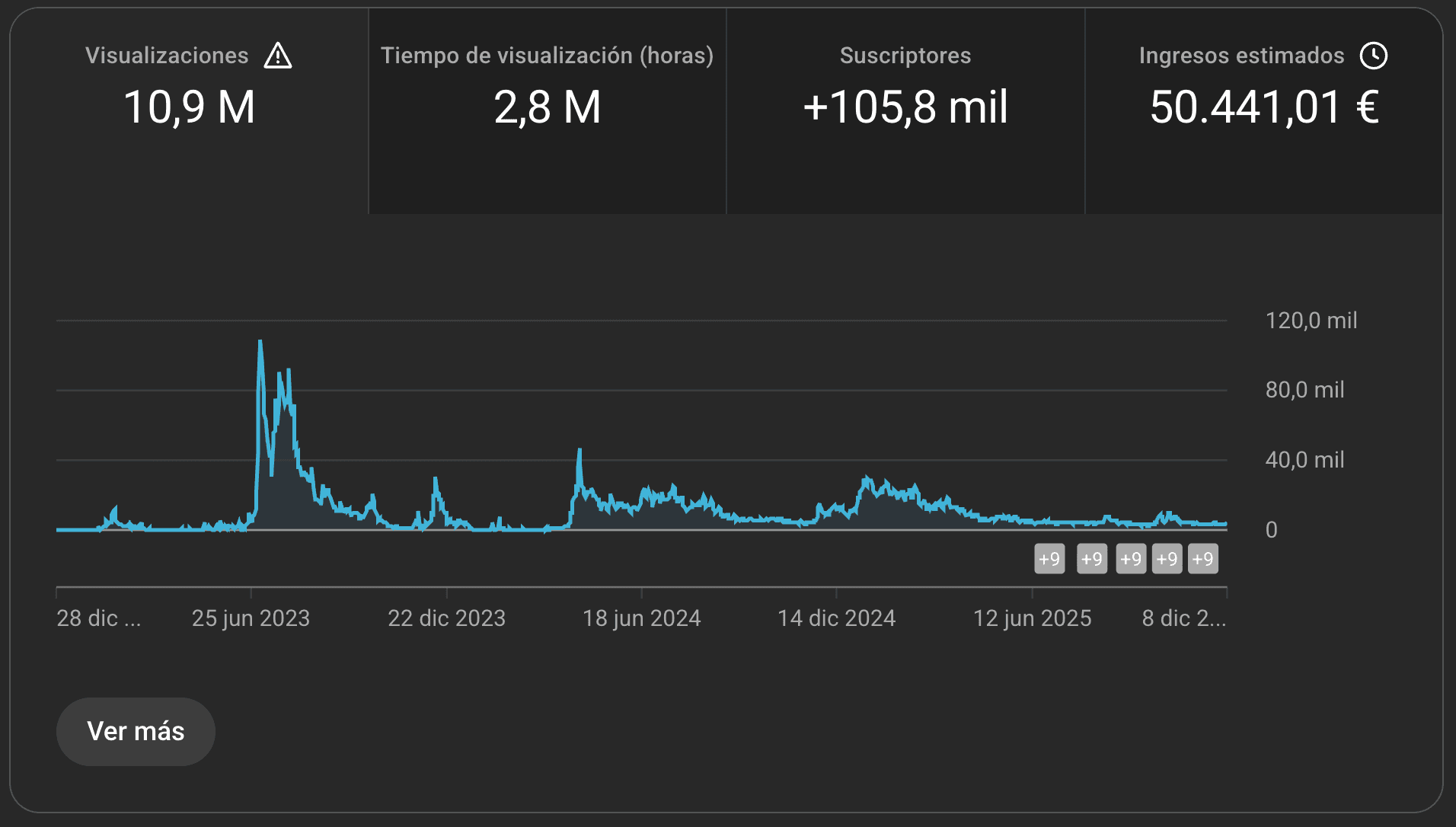Click the 2,8 M watch time value
This screenshot has width=1456, height=827.
click(547, 107)
